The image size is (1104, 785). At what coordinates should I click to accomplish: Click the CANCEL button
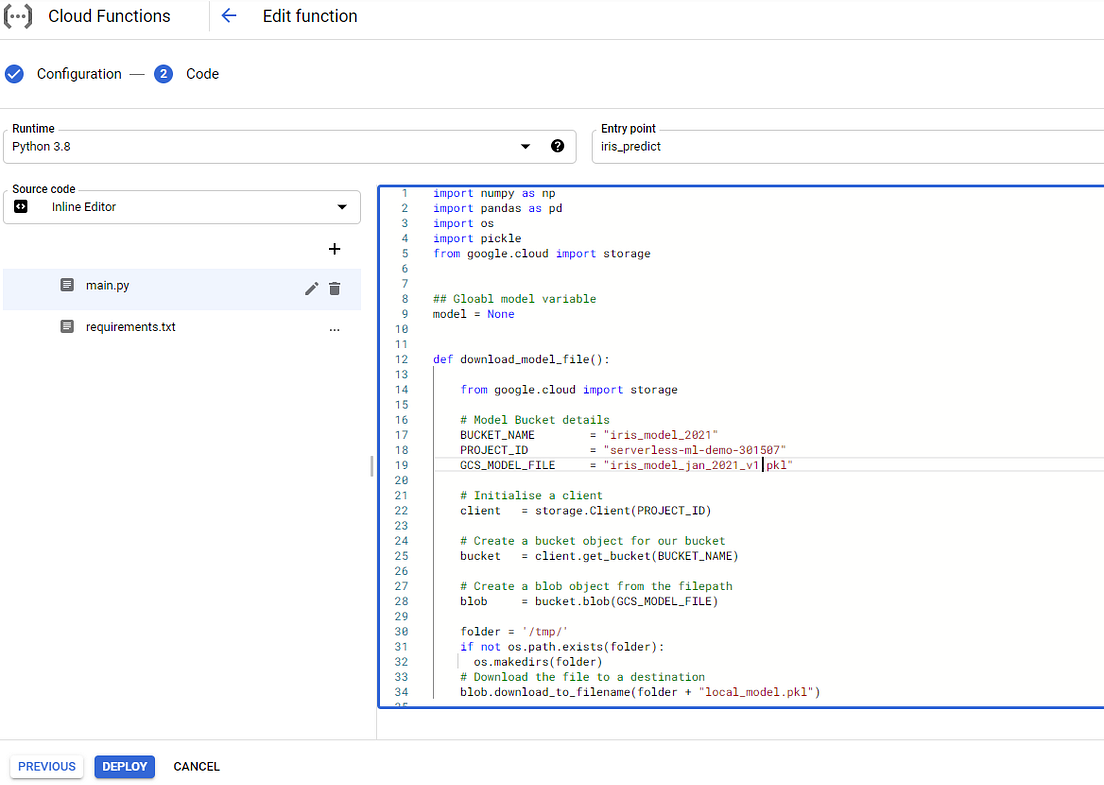[x=195, y=766]
